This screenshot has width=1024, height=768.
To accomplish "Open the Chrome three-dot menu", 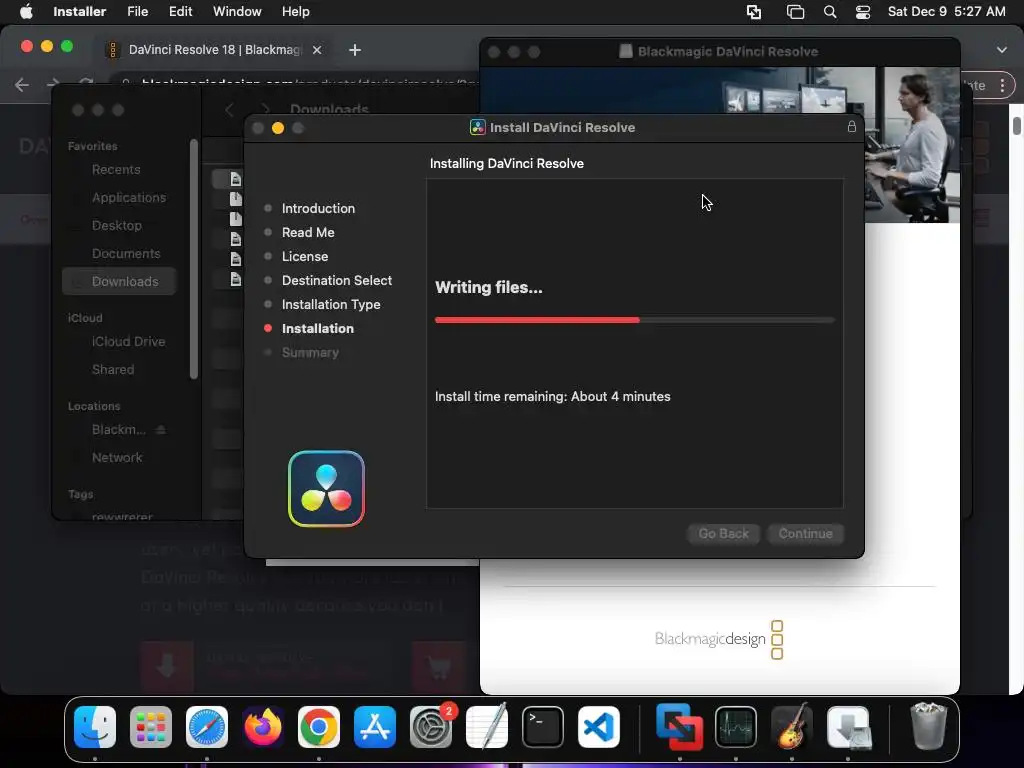I will [1002, 85].
